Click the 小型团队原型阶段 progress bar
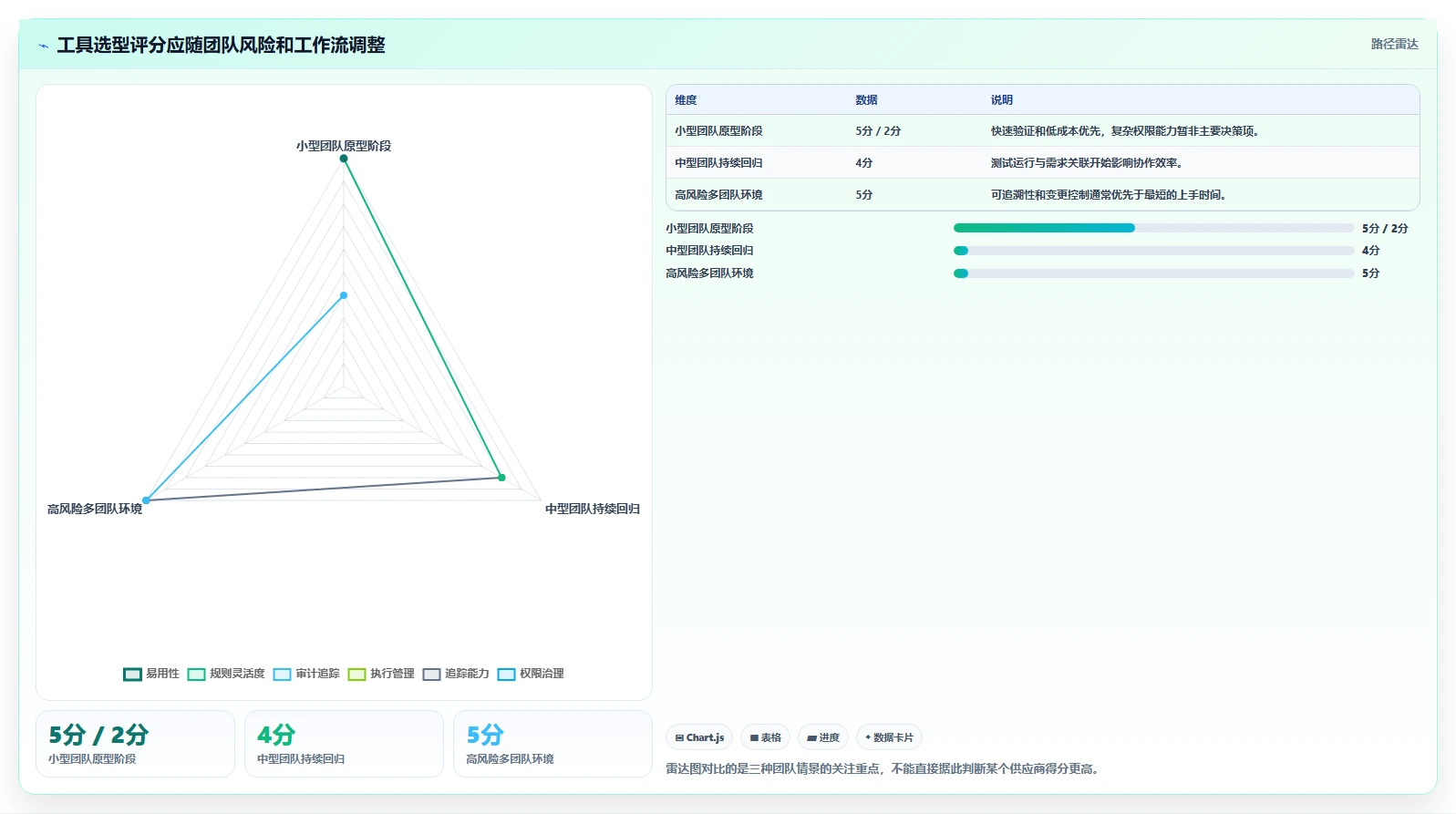The width and height of the screenshot is (1456, 814). pyautogui.click(x=1153, y=228)
